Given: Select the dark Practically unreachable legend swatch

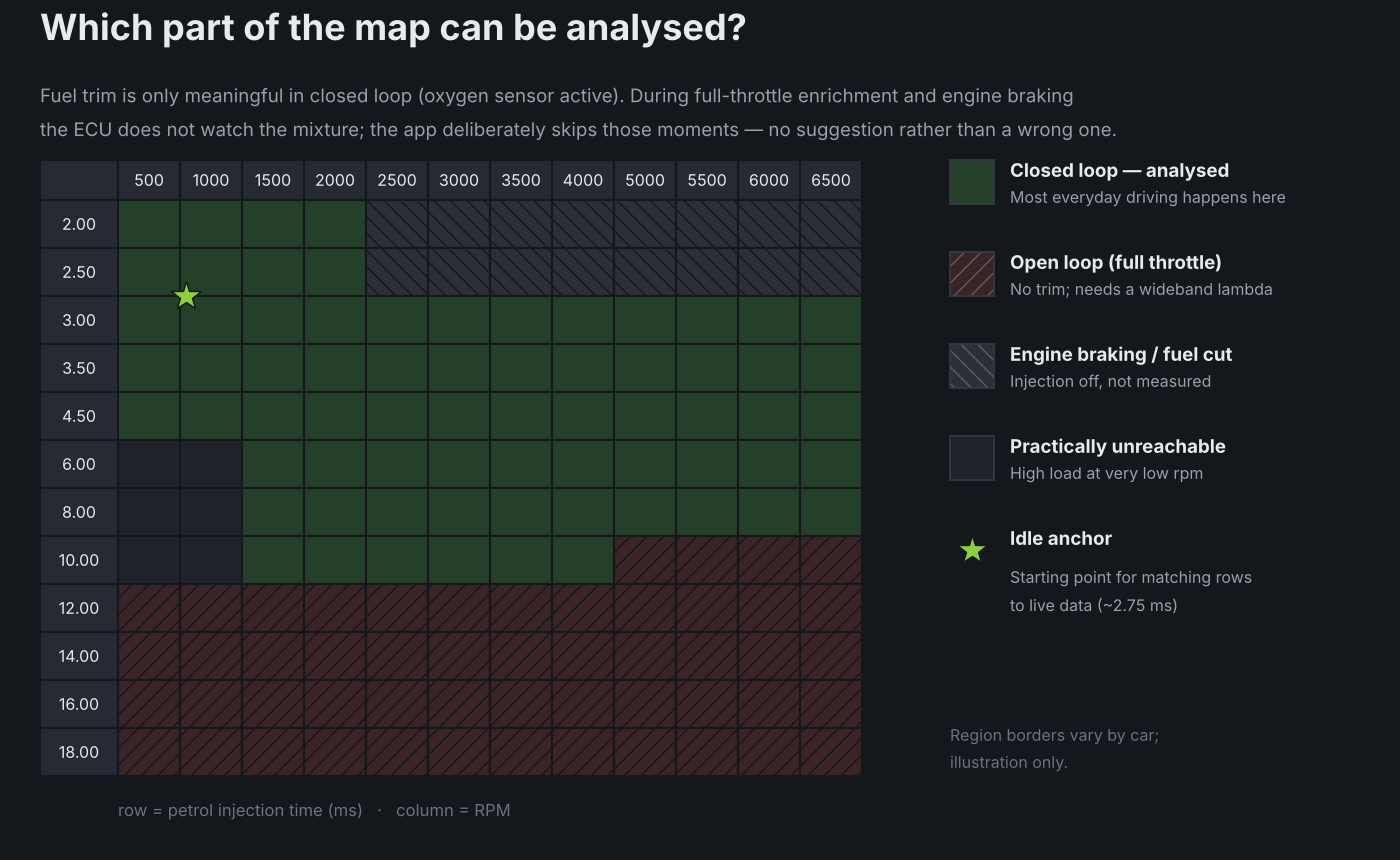Looking at the screenshot, I should pos(972,458).
